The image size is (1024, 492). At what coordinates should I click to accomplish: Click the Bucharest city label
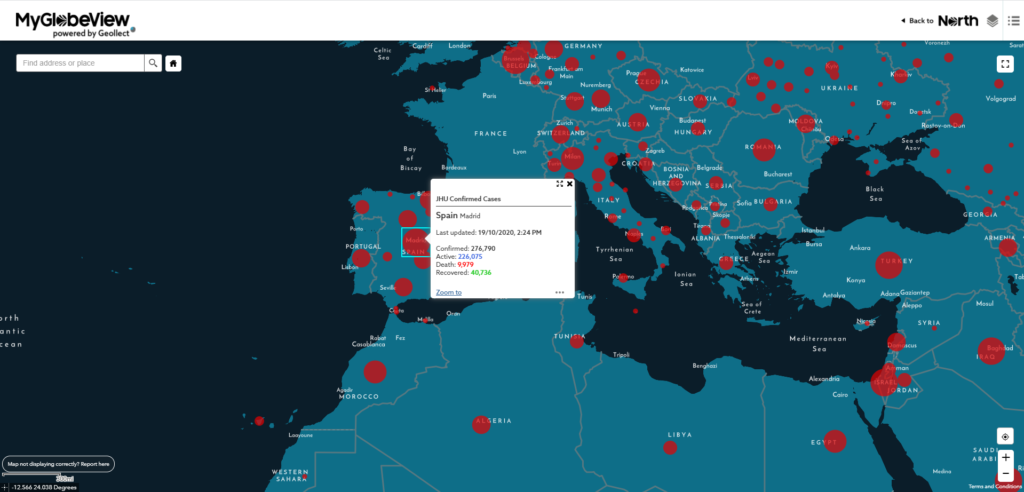[777, 174]
